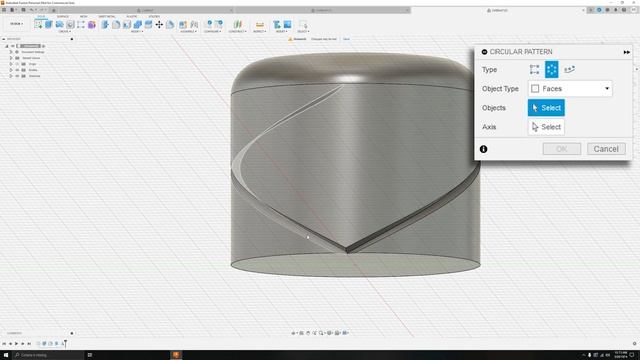The image size is (640, 360).
Task: Switch to the PLASTIC tab
Action: [x=131, y=17]
